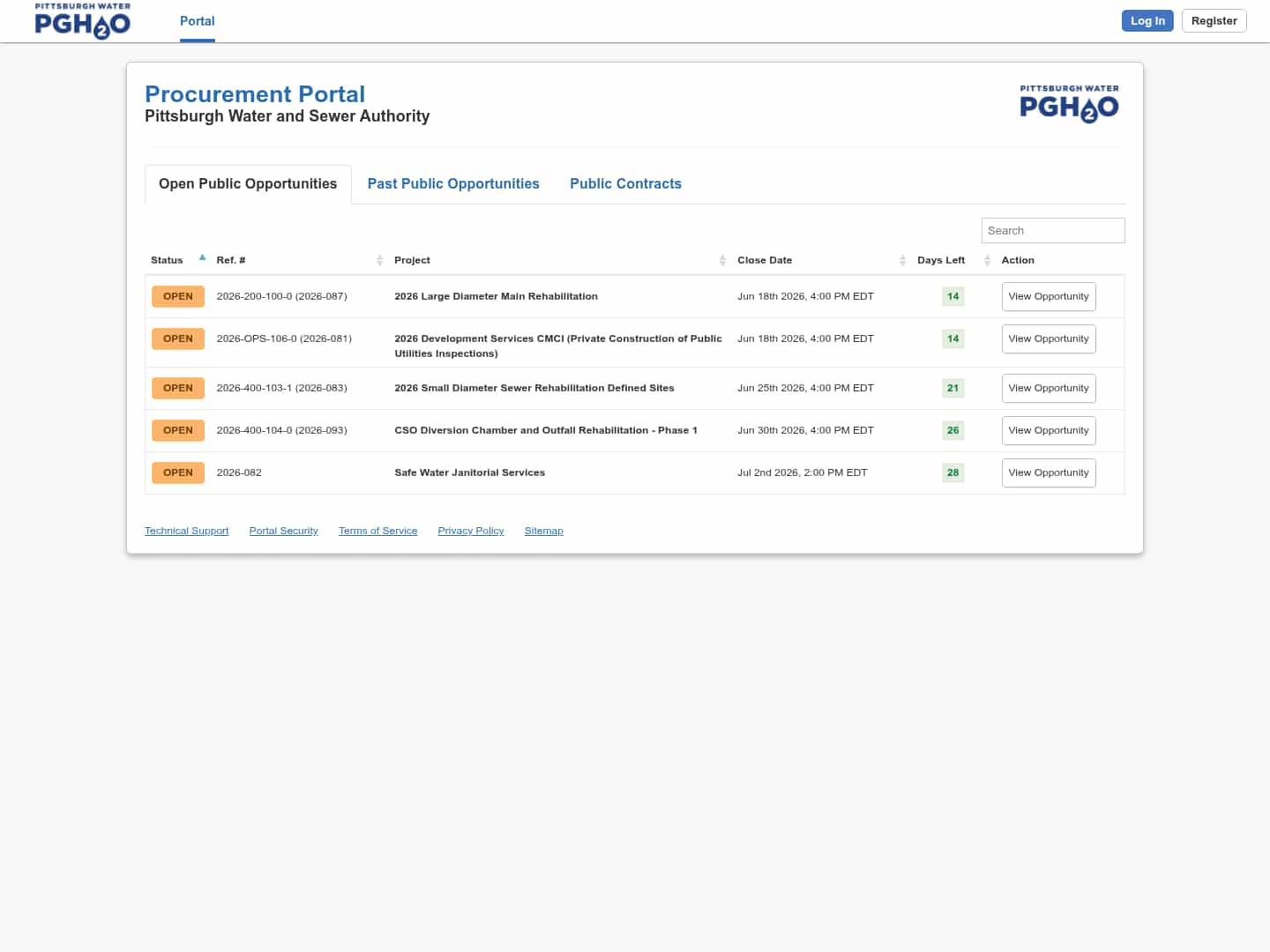This screenshot has height=952, width=1270.
Task: Open the Past Public Opportunities tab
Action: coord(453,183)
